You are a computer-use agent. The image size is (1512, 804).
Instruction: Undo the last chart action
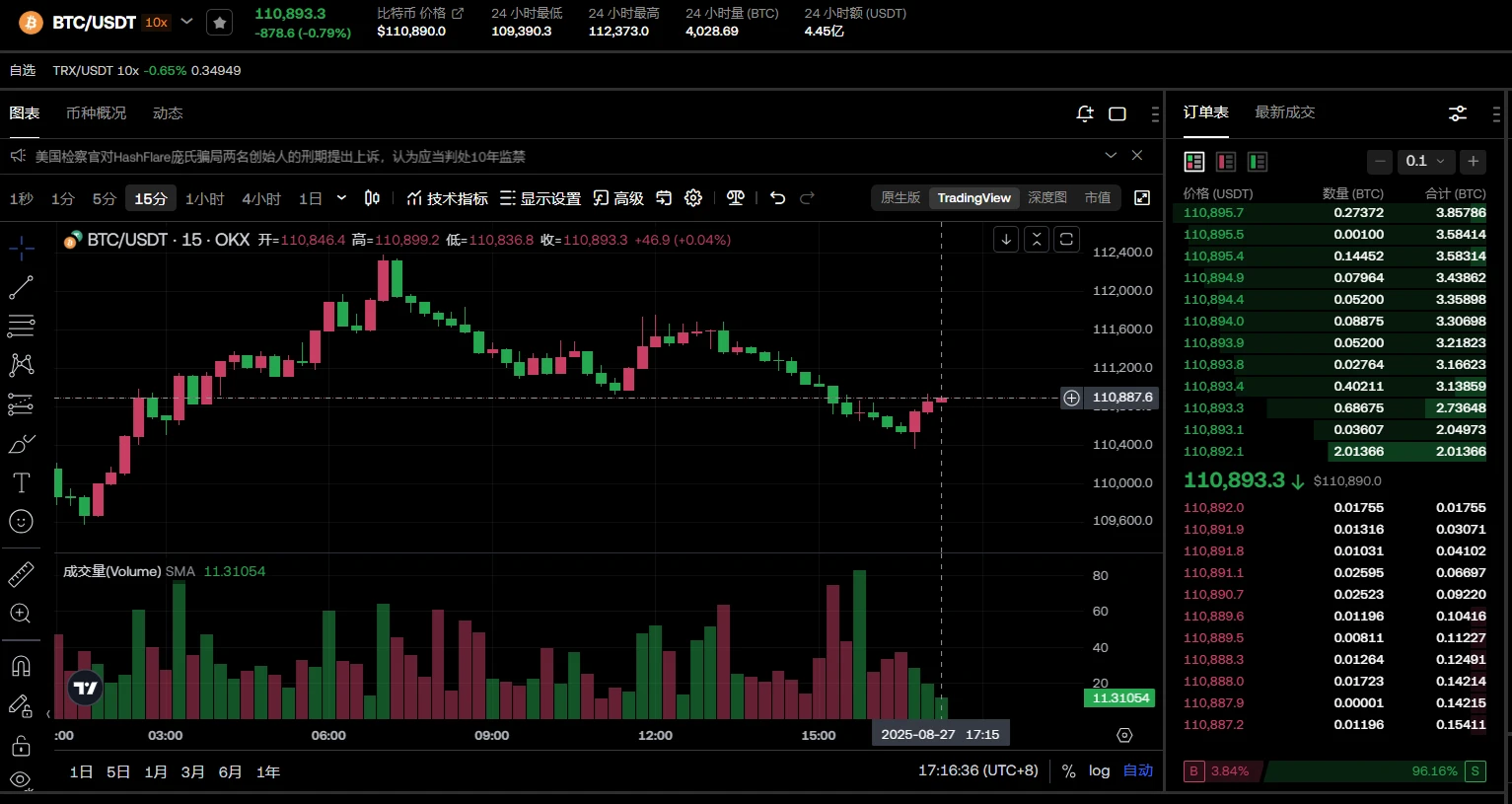[x=777, y=198]
